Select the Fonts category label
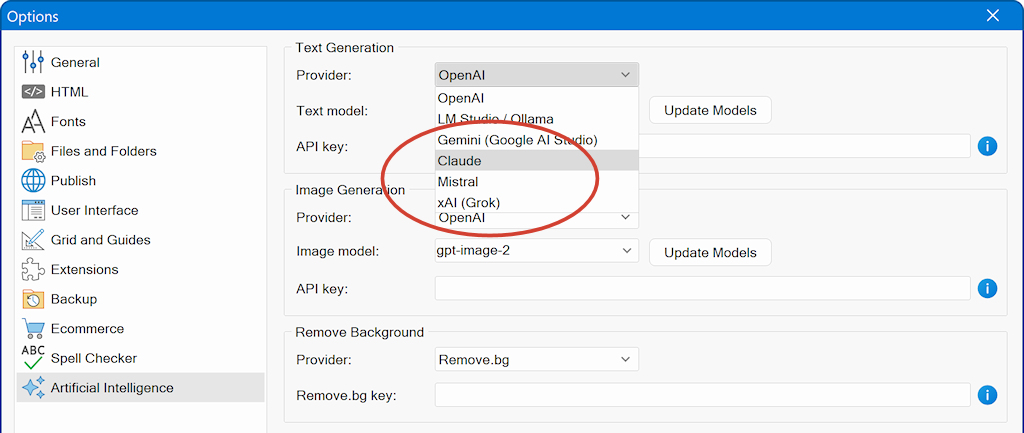This screenshot has height=433, width=1024. 68,121
